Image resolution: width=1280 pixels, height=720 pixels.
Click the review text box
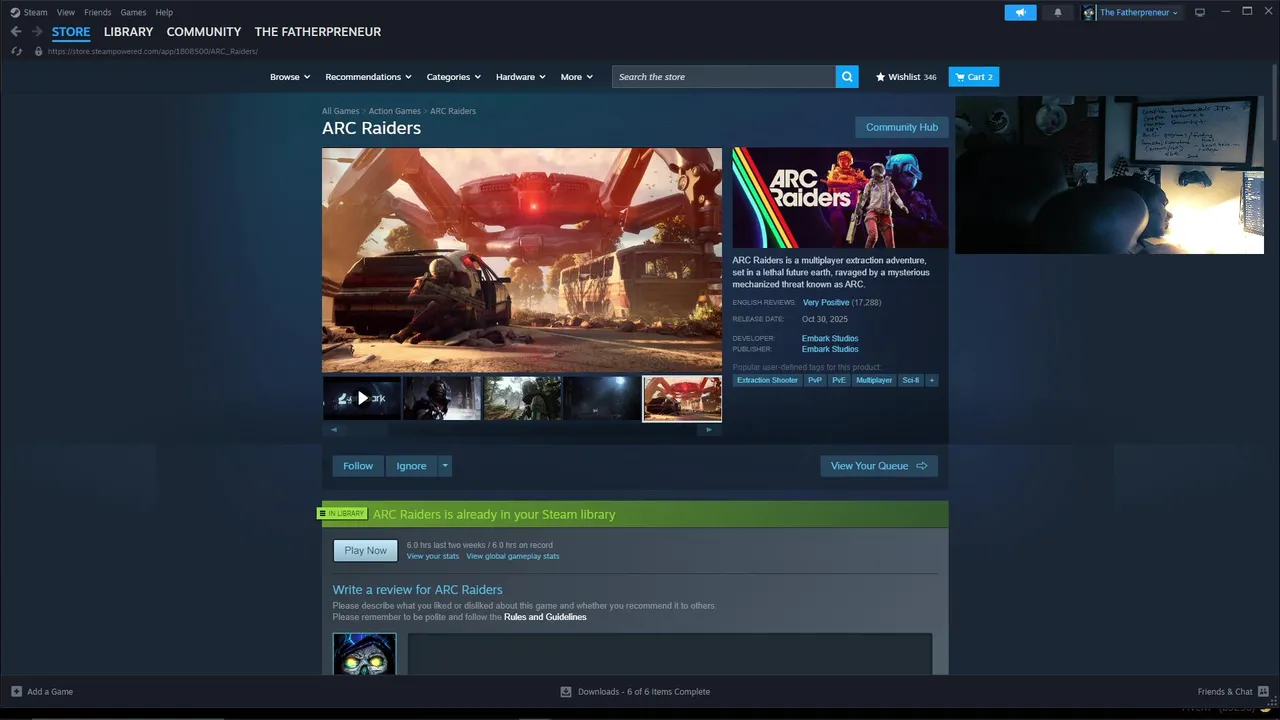coord(670,654)
